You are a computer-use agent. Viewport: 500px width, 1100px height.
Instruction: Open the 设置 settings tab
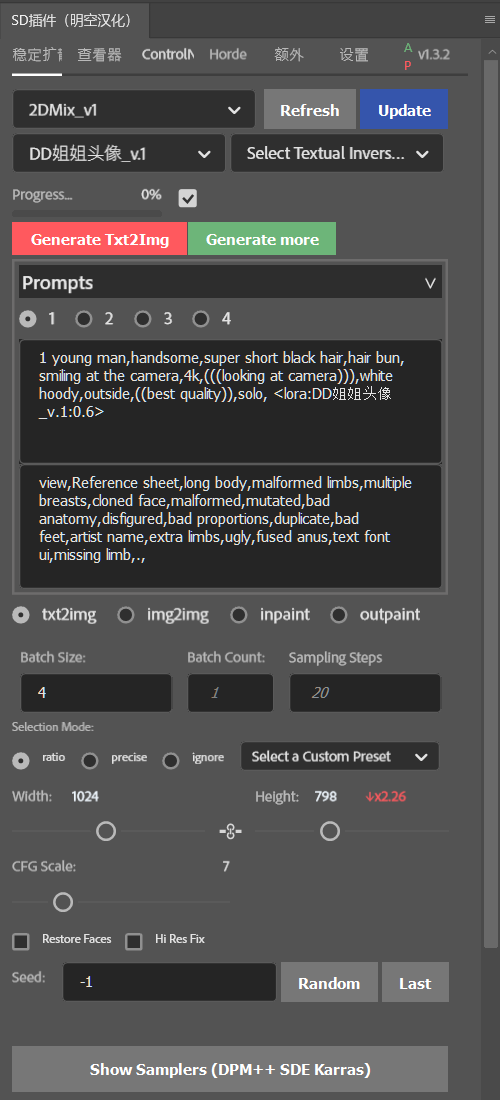tap(354, 55)
